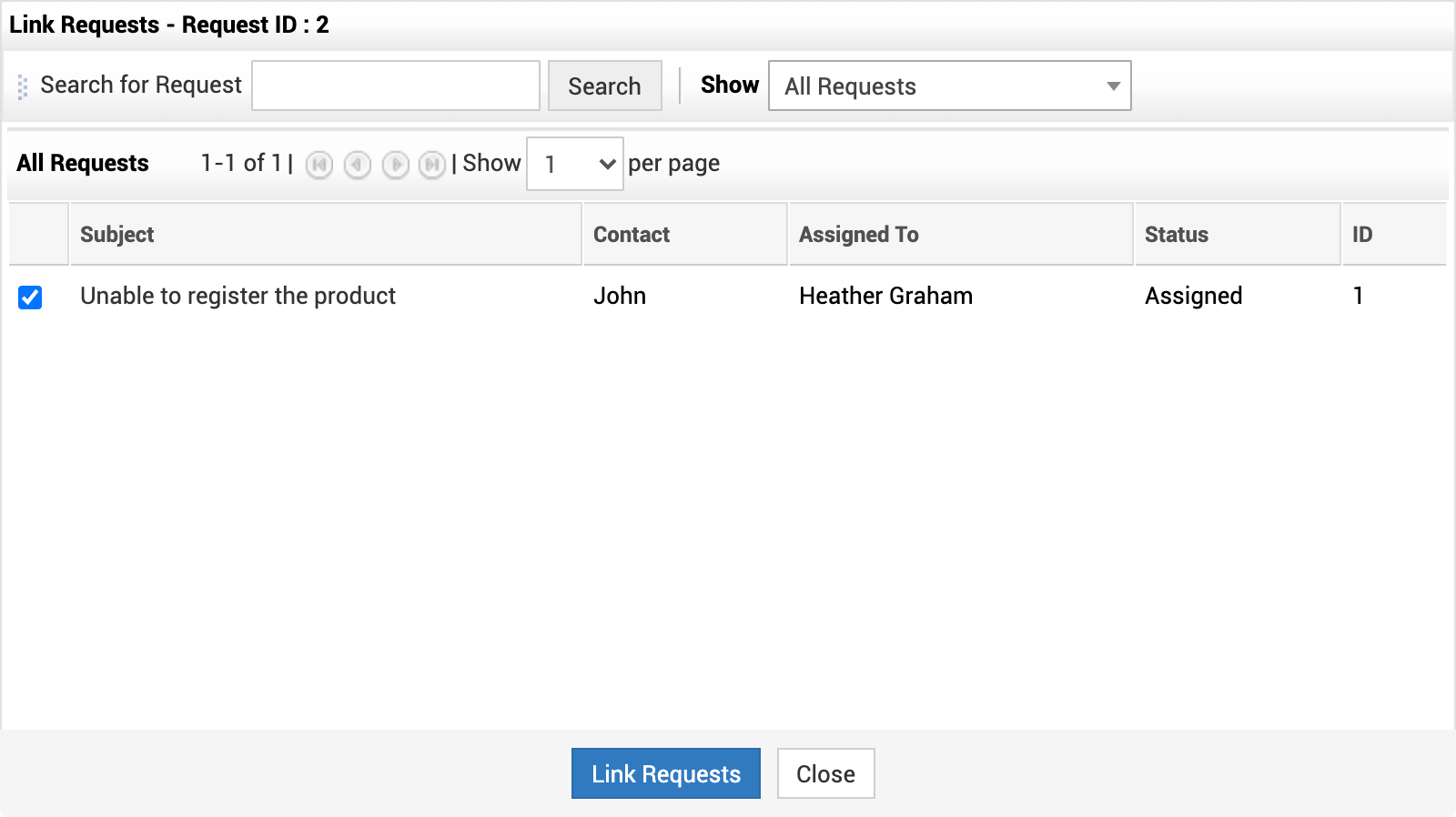The image size is (1456, 817).
Task: Click the Link Requests button
Action: pos(665,773)
